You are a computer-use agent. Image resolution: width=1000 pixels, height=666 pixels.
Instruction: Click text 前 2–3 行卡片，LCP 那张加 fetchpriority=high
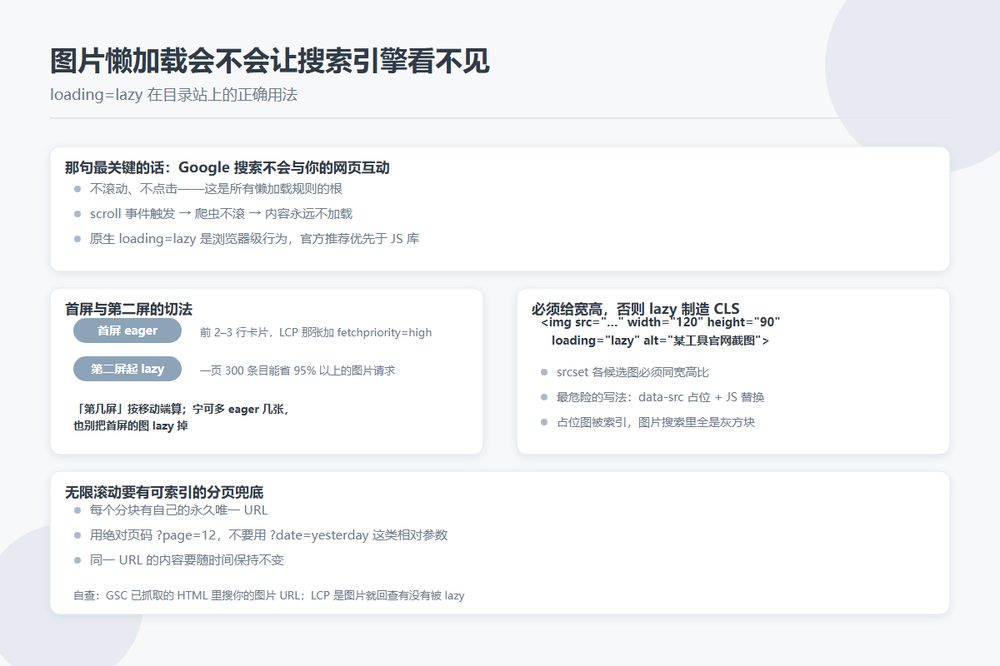(316, 332)
